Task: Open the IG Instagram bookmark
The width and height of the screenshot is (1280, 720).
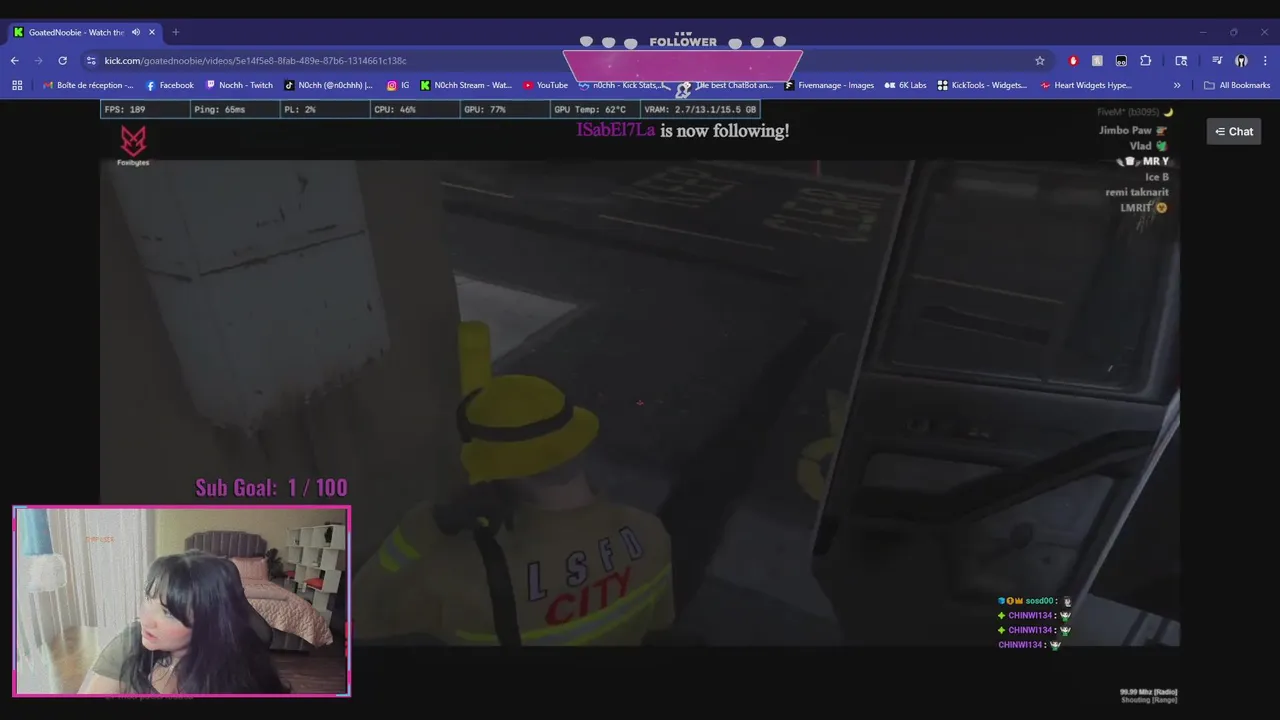Action: click(398, 85)
